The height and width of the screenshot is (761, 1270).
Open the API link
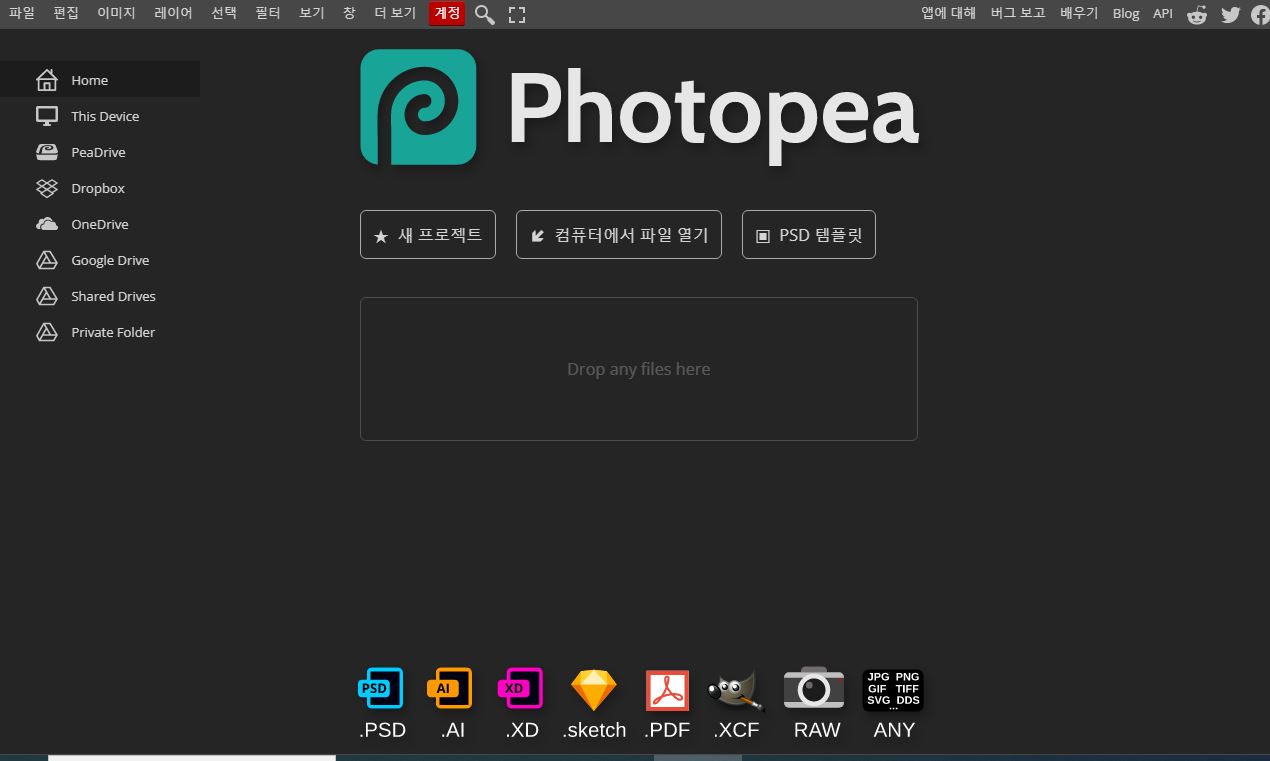(1163, 14)
